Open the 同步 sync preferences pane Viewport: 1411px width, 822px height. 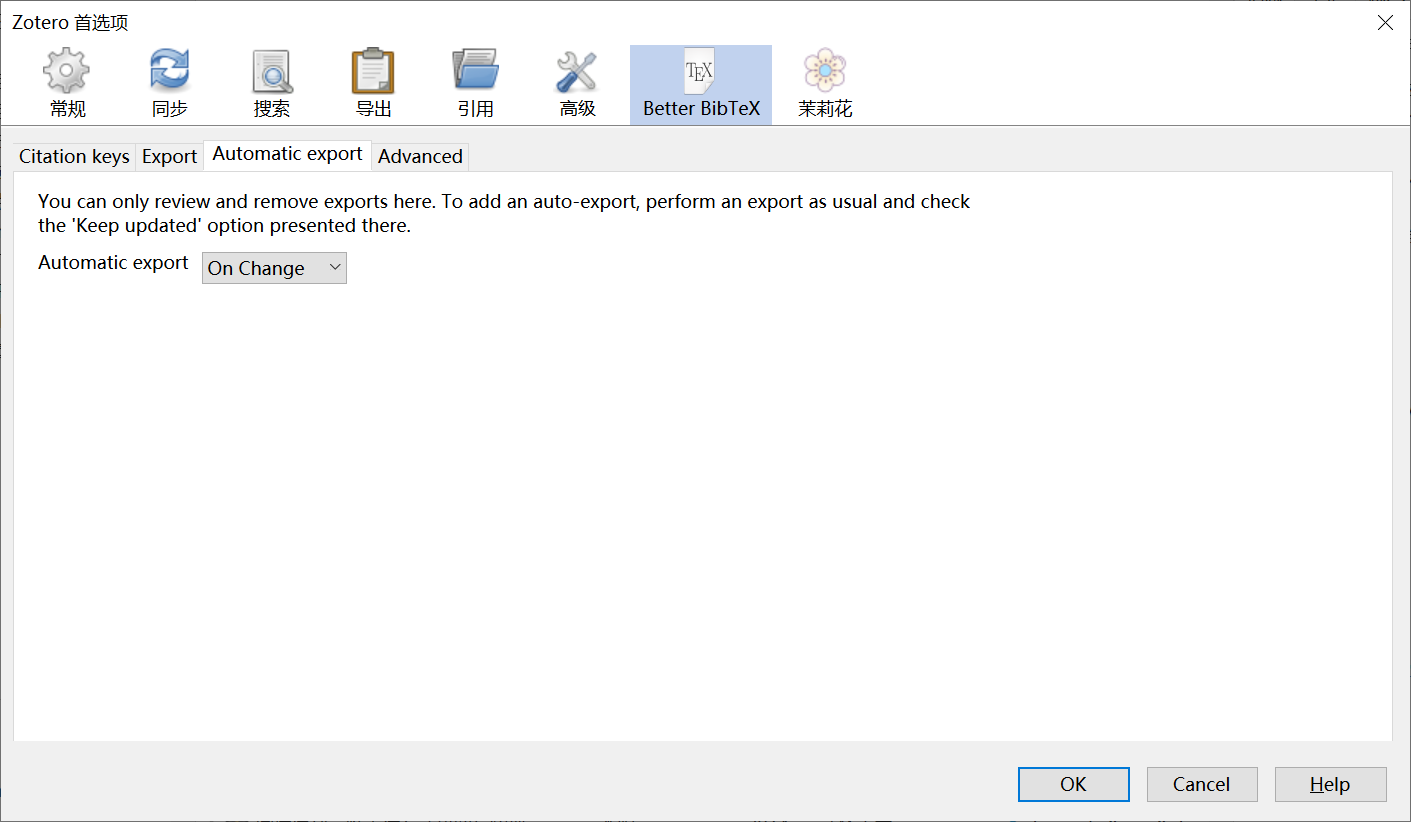click(x=170, y=84)
